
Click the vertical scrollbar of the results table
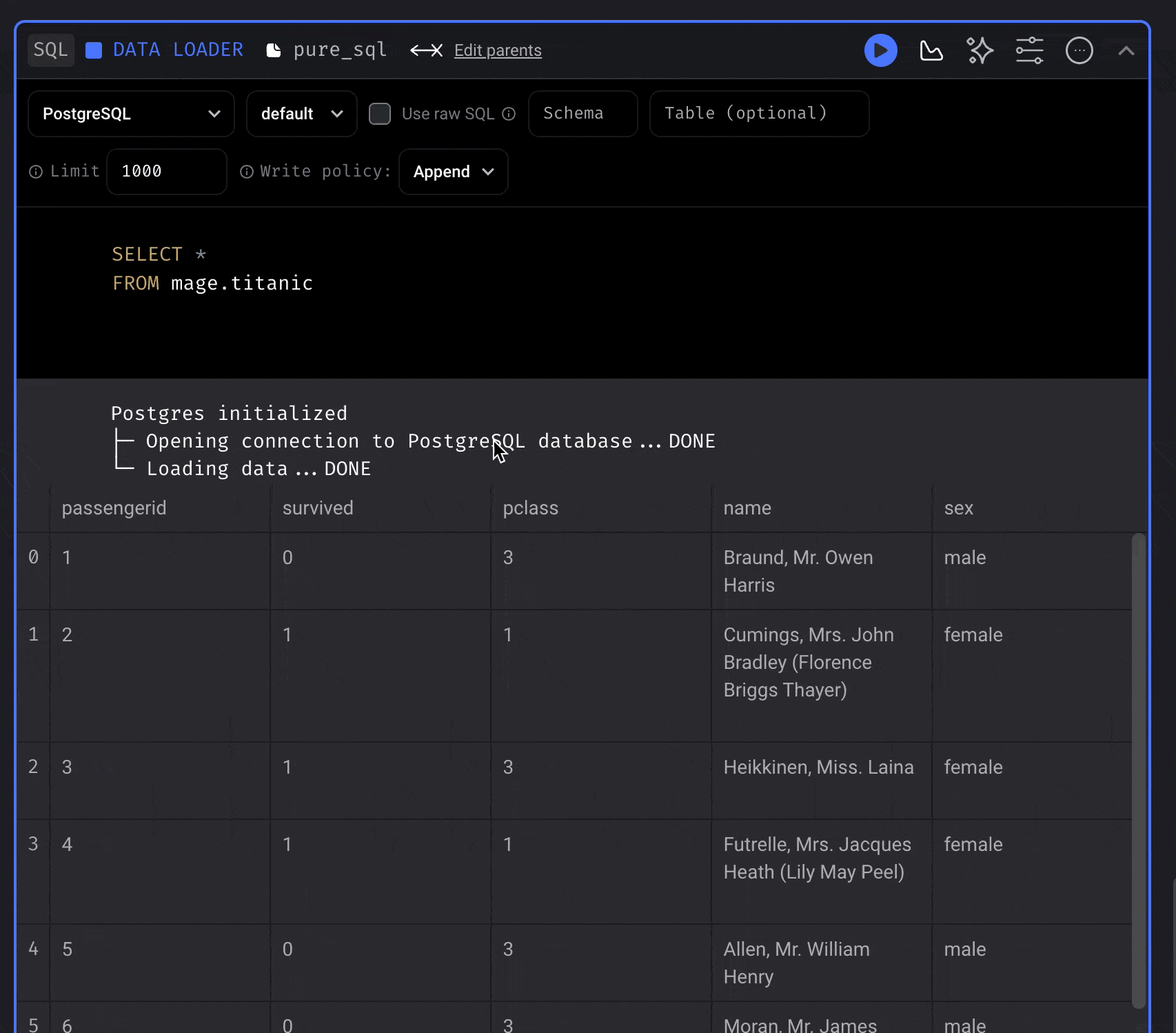pyautogui.click(x=1138, y=770)
